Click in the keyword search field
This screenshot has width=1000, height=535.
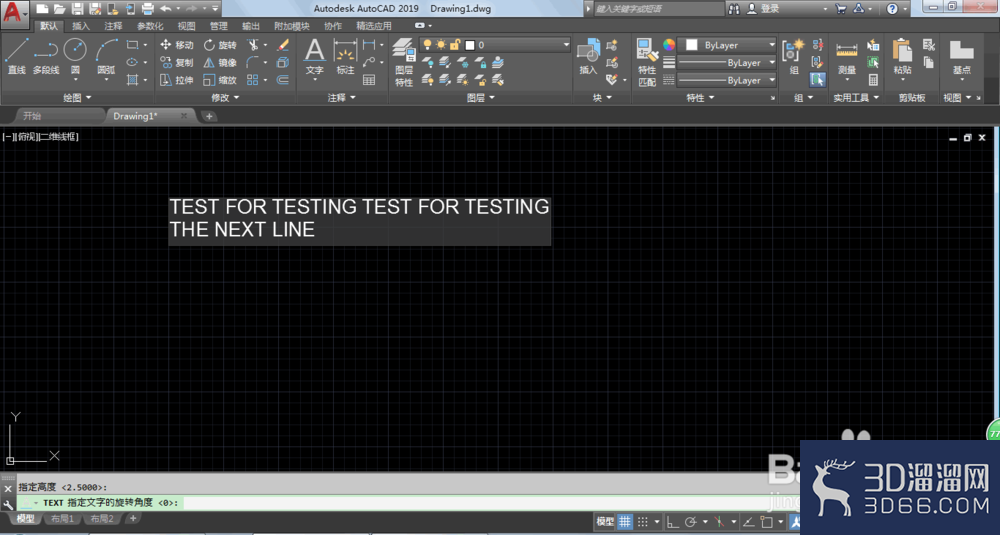point(657,8)
